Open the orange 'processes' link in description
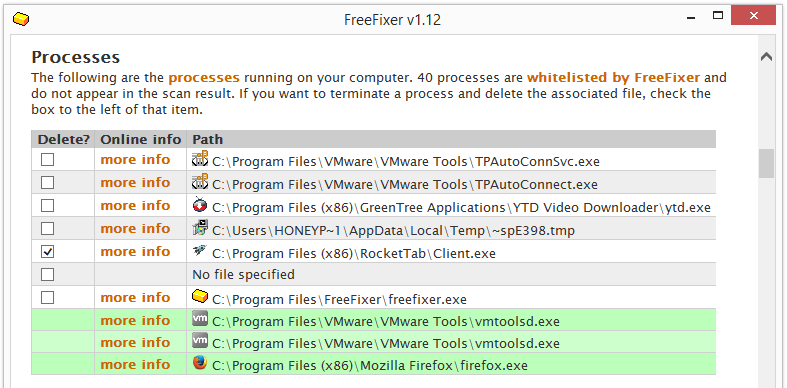Viewport: 787px width, 388px height. point(204,78)
